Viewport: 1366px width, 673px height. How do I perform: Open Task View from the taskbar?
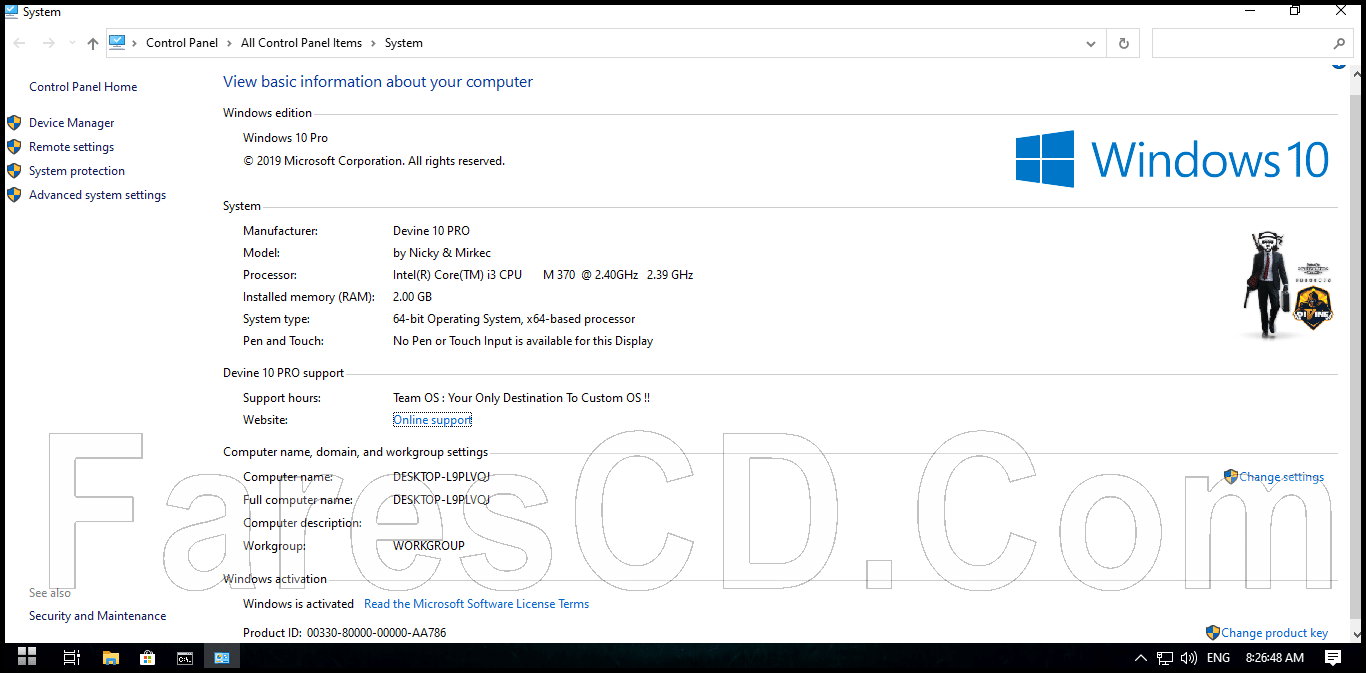[x=71, y=657]
